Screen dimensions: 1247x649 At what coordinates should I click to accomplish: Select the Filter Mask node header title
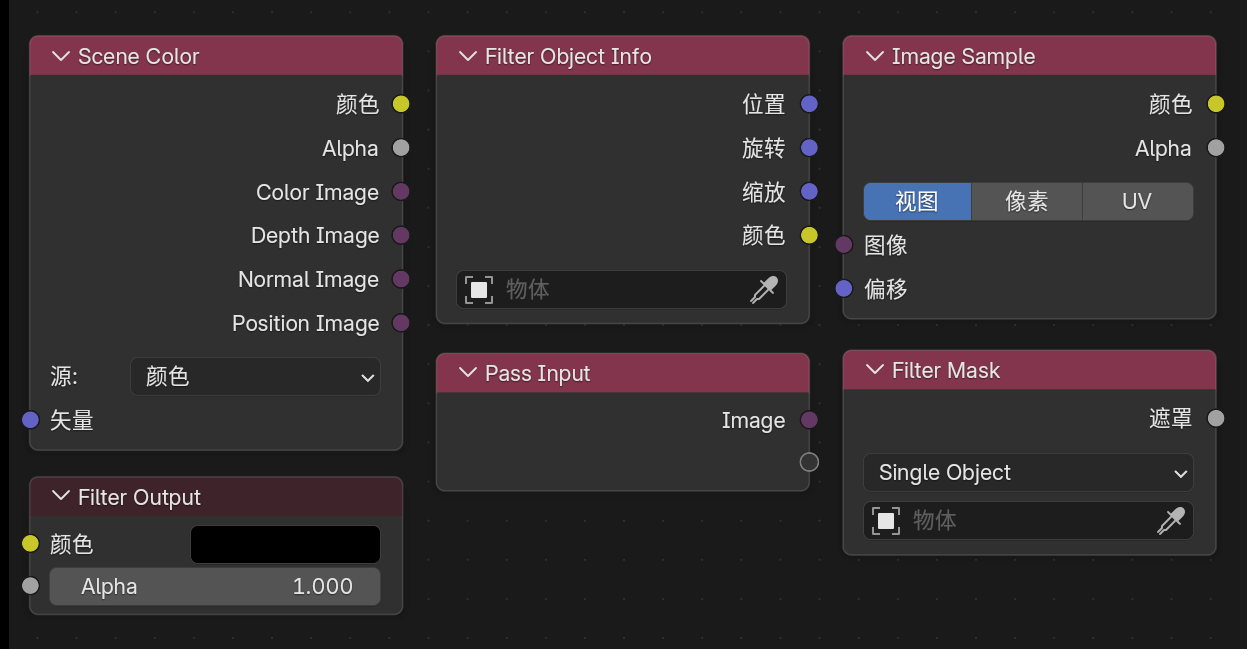tap(946, 370)
